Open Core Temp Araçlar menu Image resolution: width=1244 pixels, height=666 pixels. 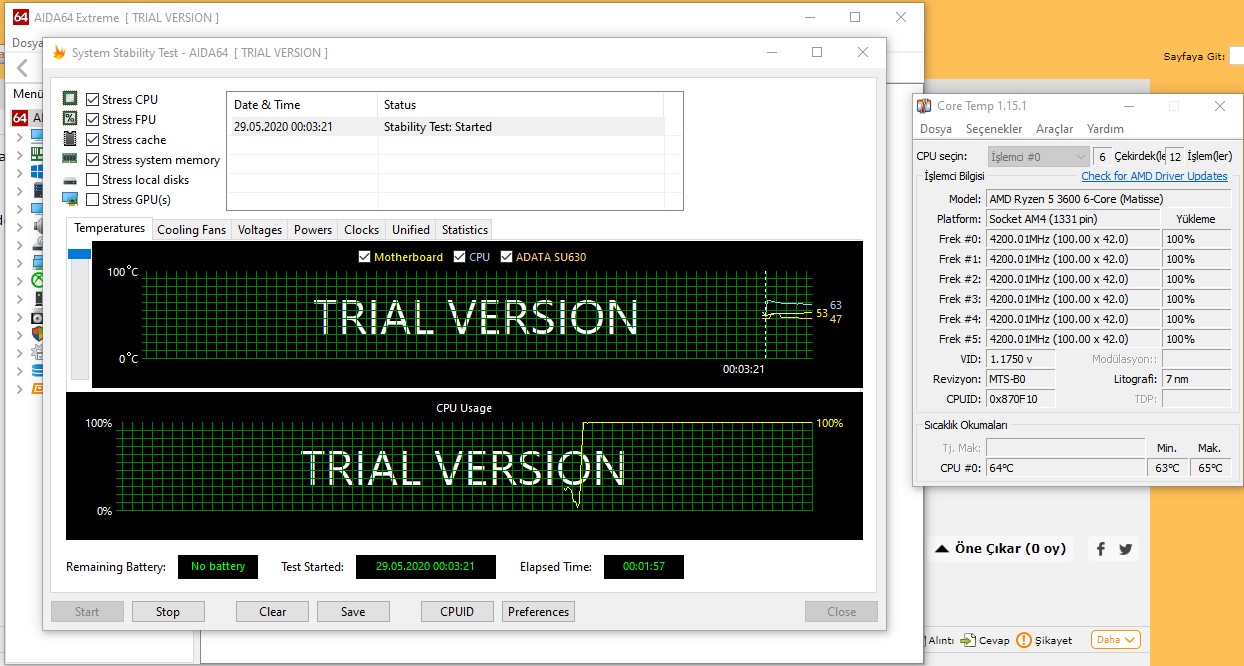tap(1054, 129)
